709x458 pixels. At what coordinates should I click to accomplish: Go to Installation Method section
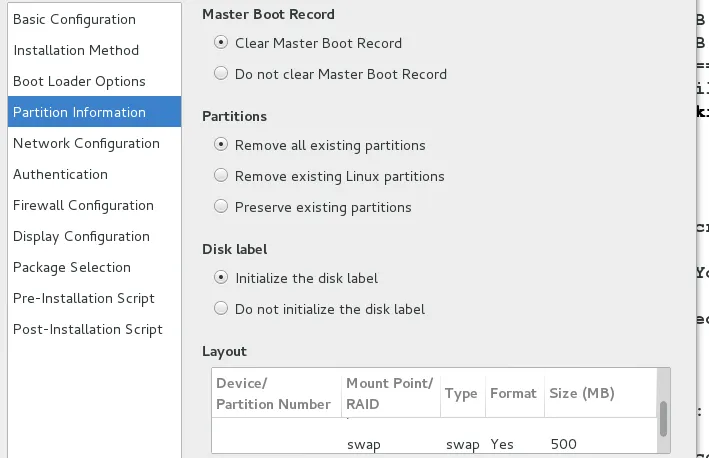click(x=76, y=50)
